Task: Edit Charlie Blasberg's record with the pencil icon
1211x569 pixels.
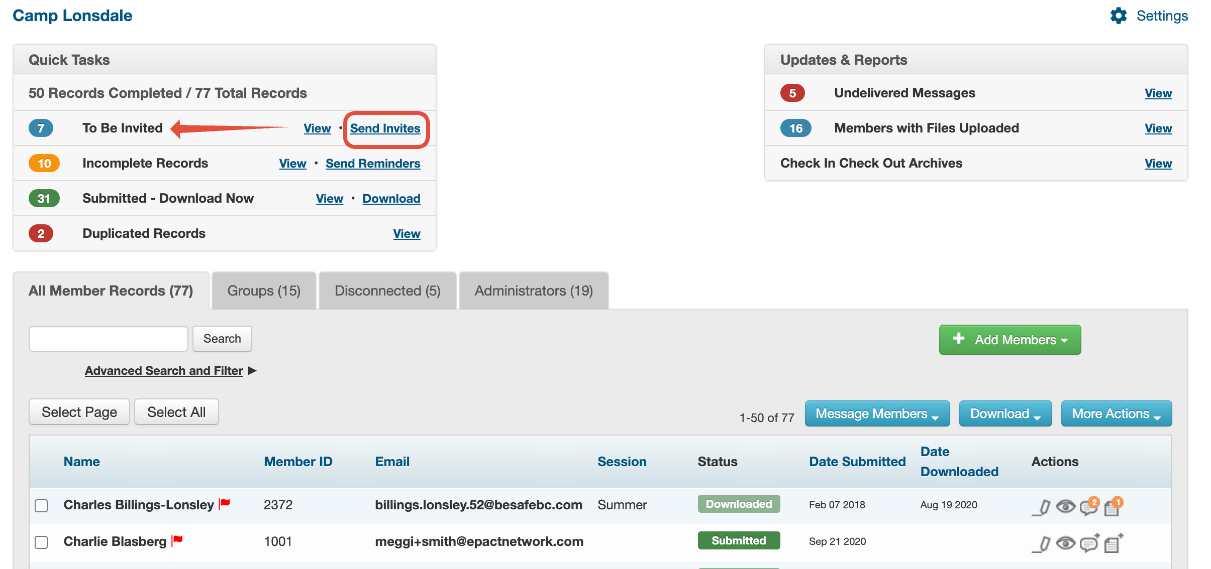Action: [1041, 543]
